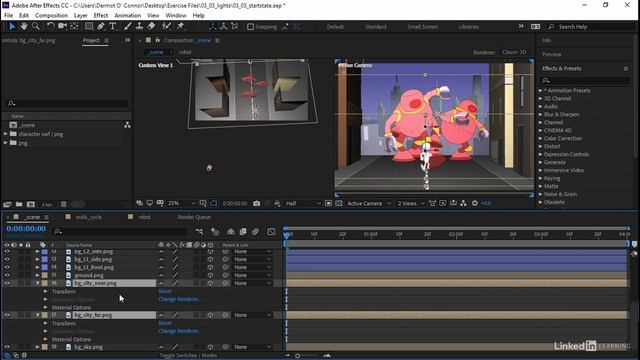The height and width of the screenshot is (360, 640).
Task: Click Change Renderer under bg_city_far.png
Action: coord(180,331)
